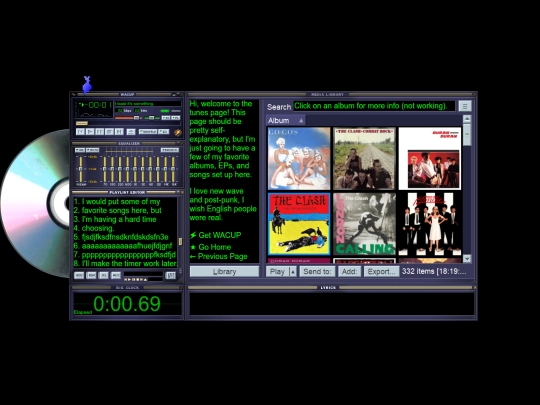Open the playlist list options button

click(x=170, y=275)
